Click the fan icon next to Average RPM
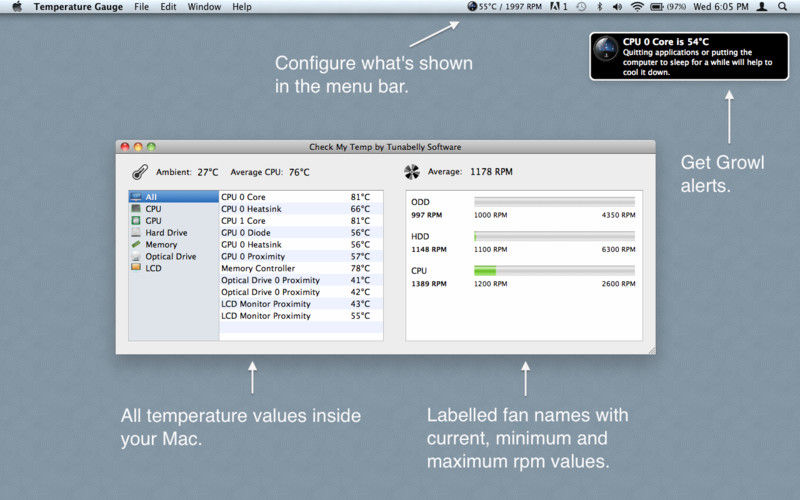 (412, 172)
